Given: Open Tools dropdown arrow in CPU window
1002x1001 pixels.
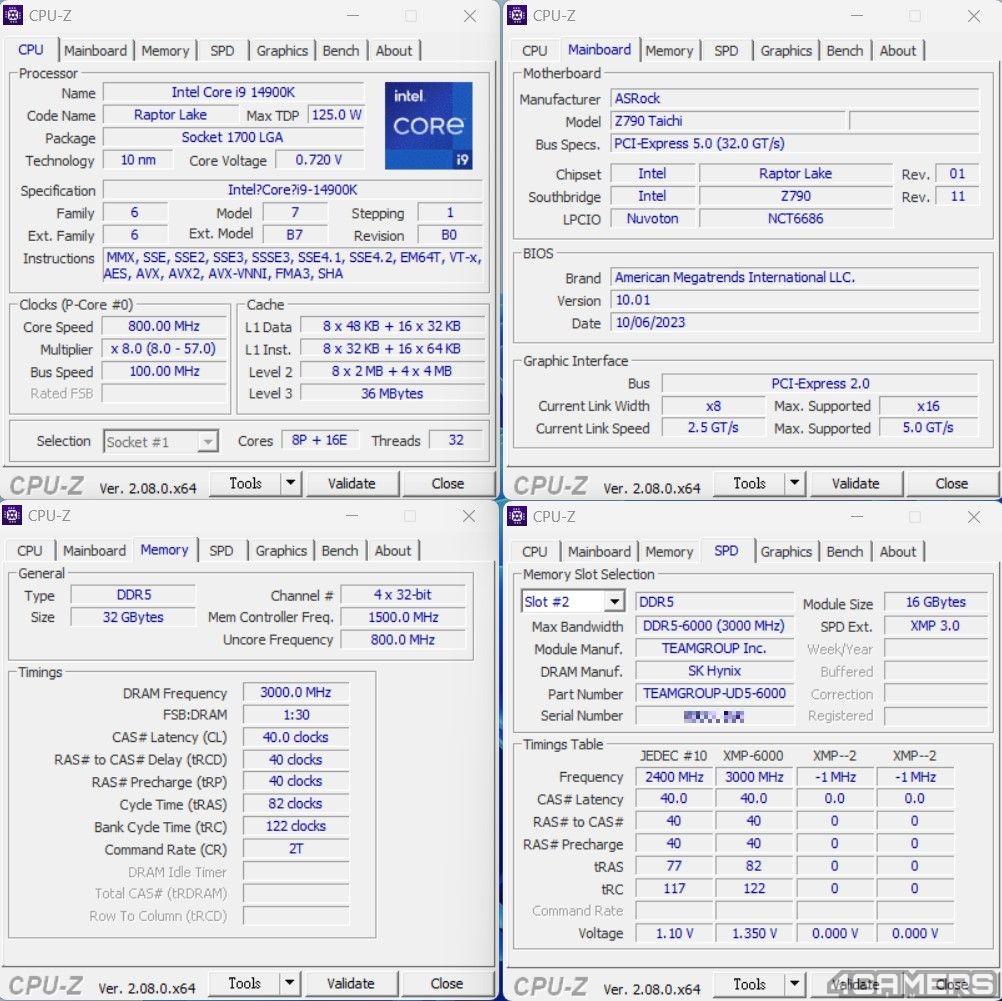Looking at the screenshot, I should (291, 483).
